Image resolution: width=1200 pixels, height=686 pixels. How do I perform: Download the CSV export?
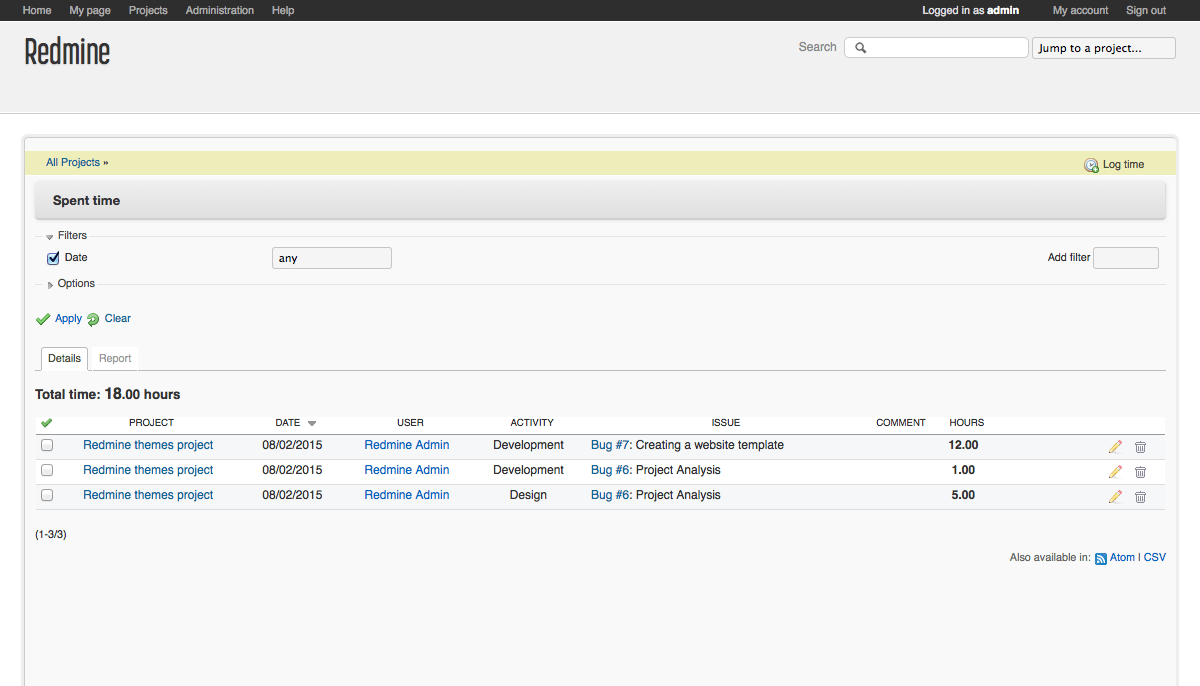click(x=1155, y=558)
